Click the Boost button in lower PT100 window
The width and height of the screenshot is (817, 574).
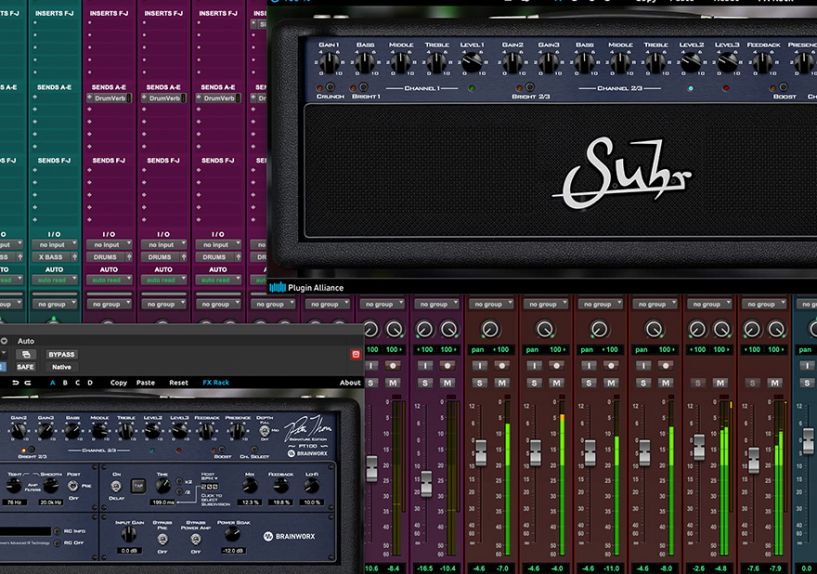222,449
